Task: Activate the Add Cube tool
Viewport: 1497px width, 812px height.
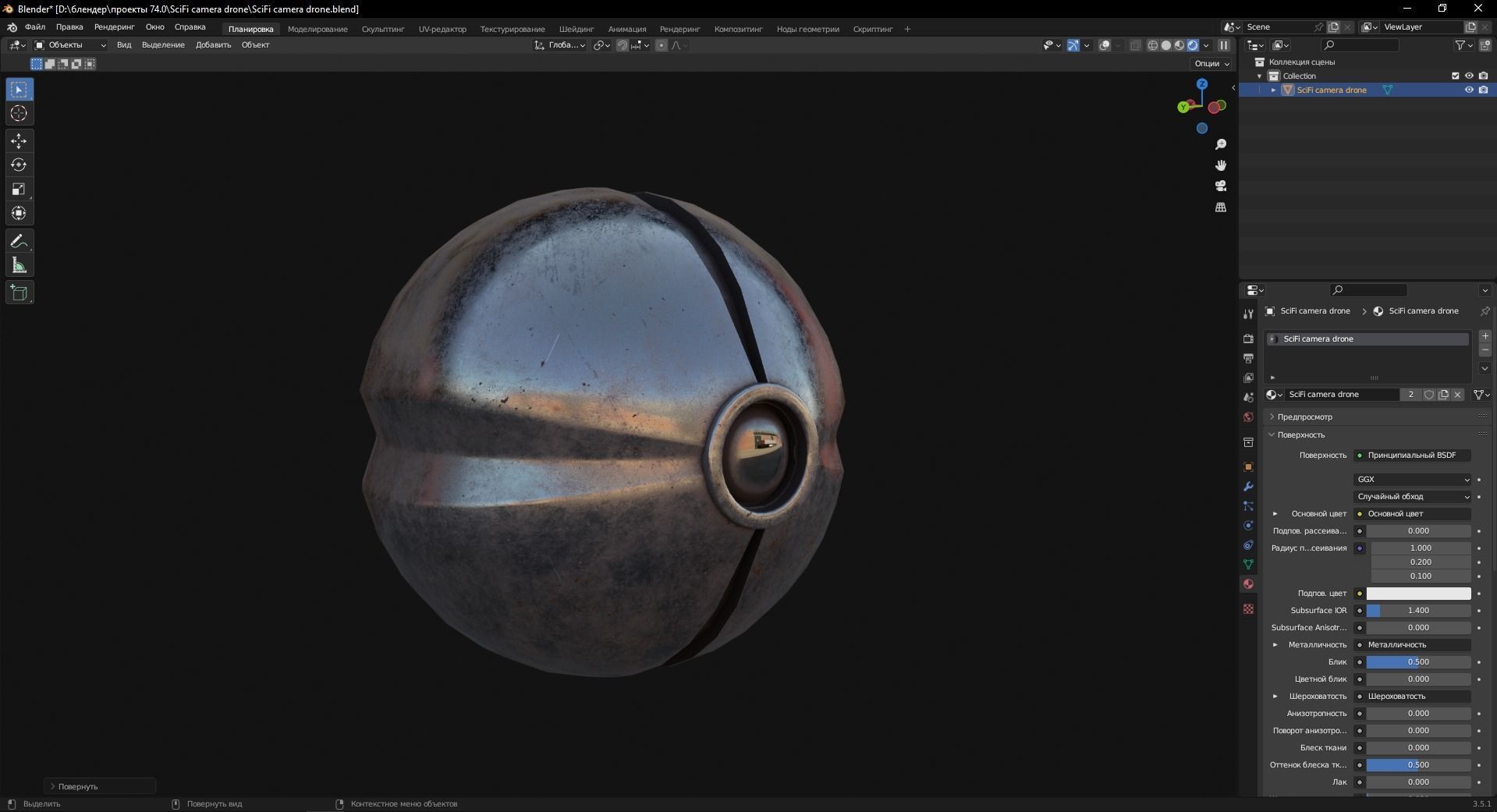Action: 20,293
